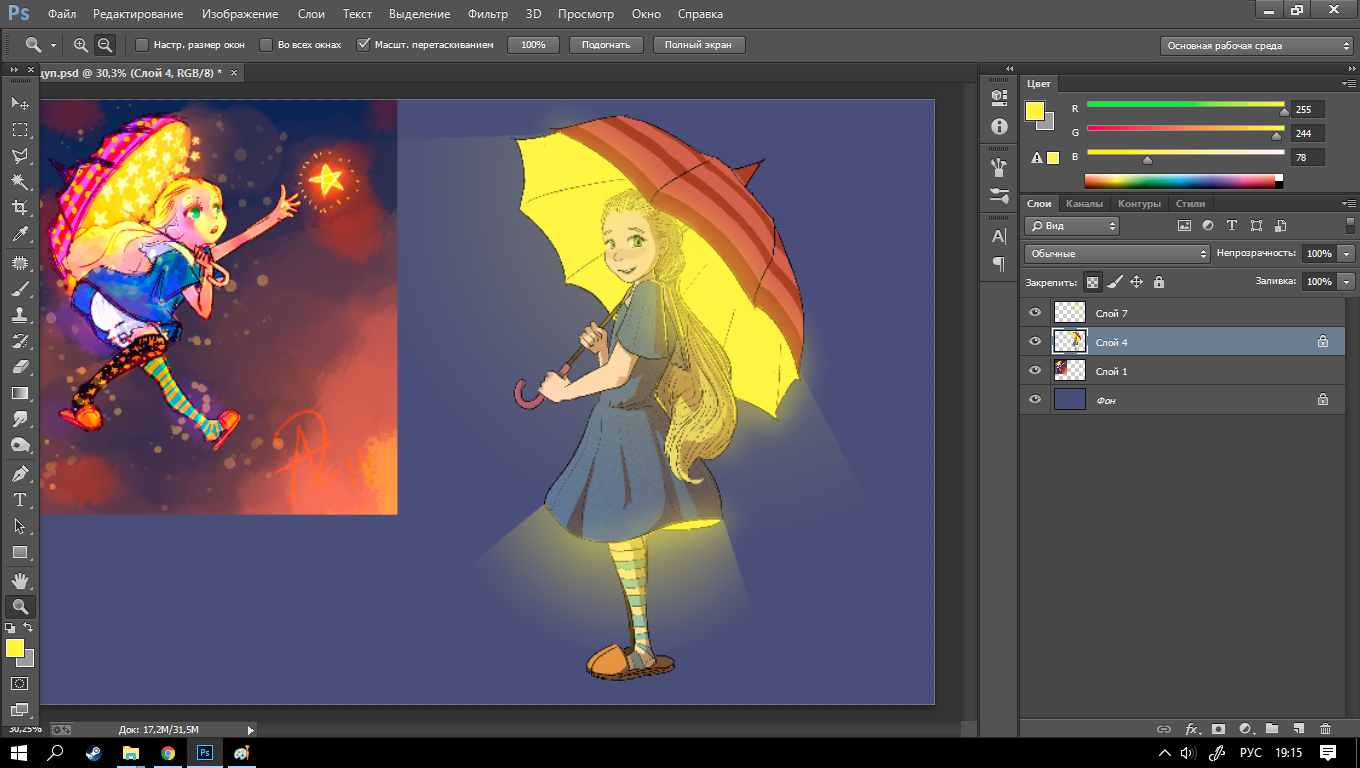Image resolution: width=1360 pixels, height=768 pixels.
Task: Hide the Фон background layer
Action: coord(1035,400)
